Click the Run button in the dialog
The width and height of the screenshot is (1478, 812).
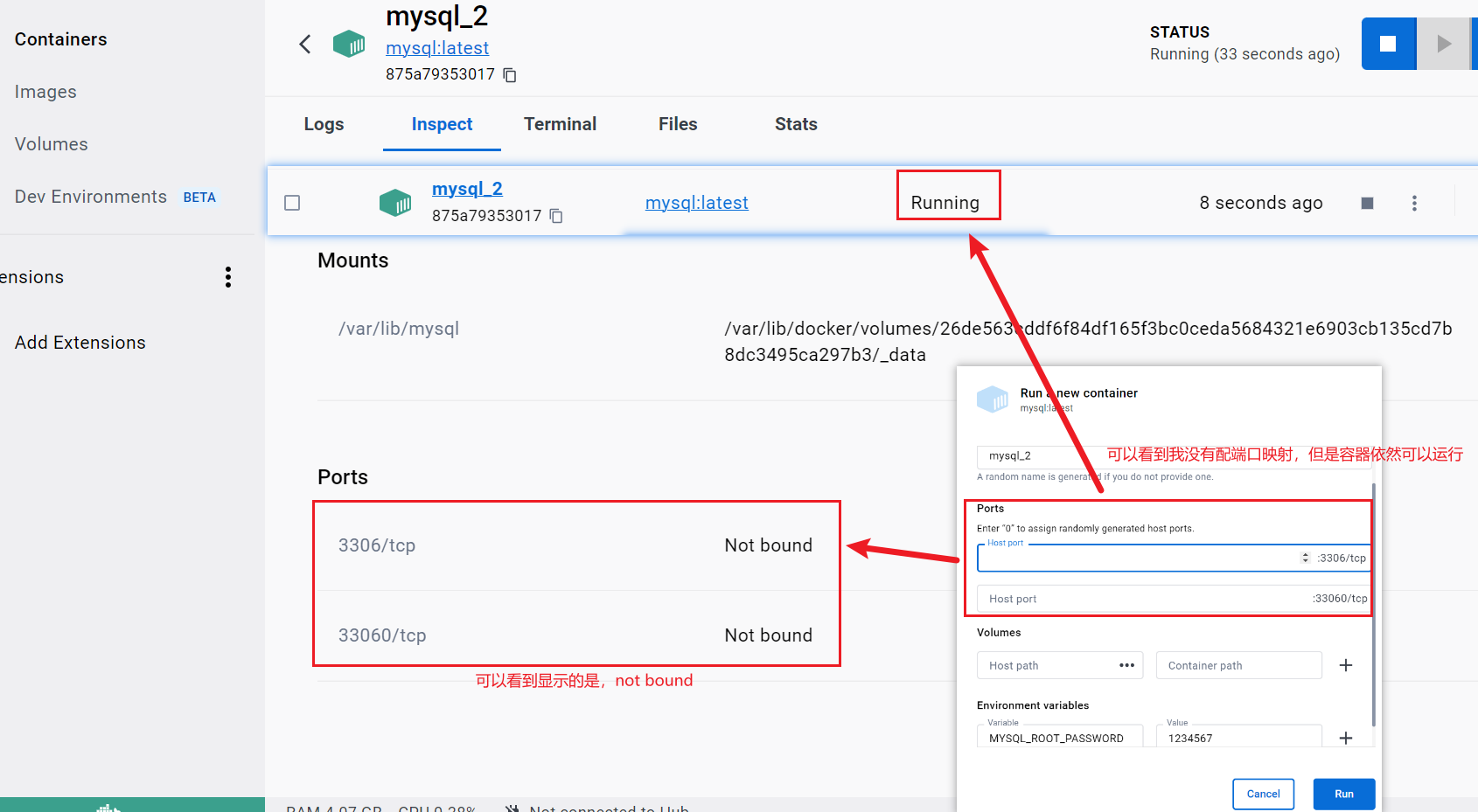click(x=1344, y=794)
